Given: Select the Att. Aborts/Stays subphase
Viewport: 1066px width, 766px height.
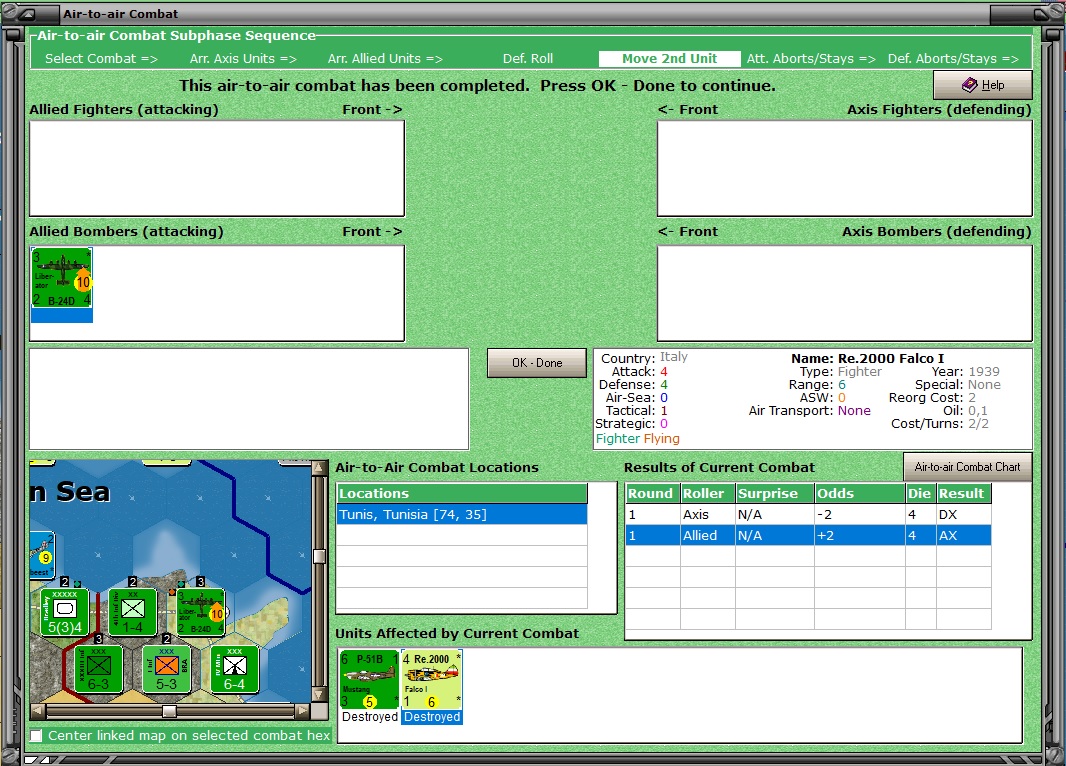Looking at the screenshot, I should [x=811, y=58].
